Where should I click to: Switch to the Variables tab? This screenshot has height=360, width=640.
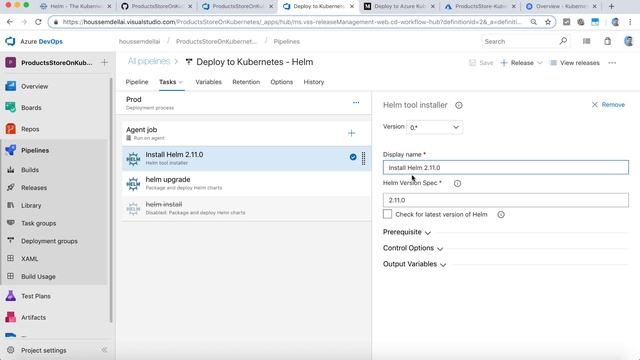pyautogui.click(x=208, y=82)
